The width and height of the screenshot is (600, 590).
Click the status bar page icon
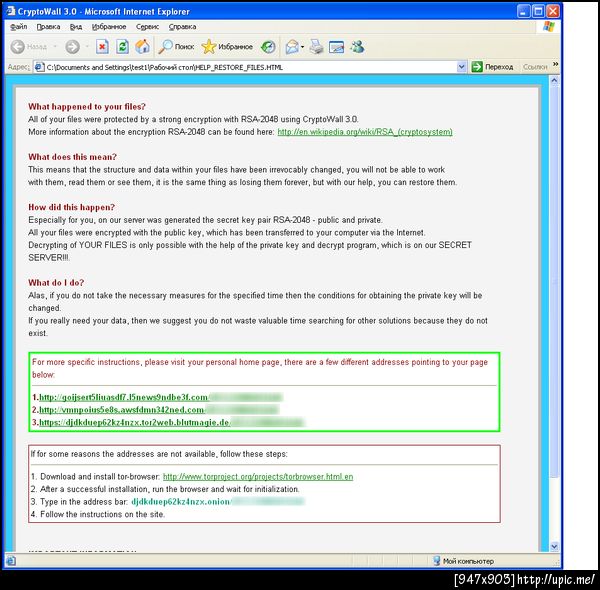tap(11, 561)
